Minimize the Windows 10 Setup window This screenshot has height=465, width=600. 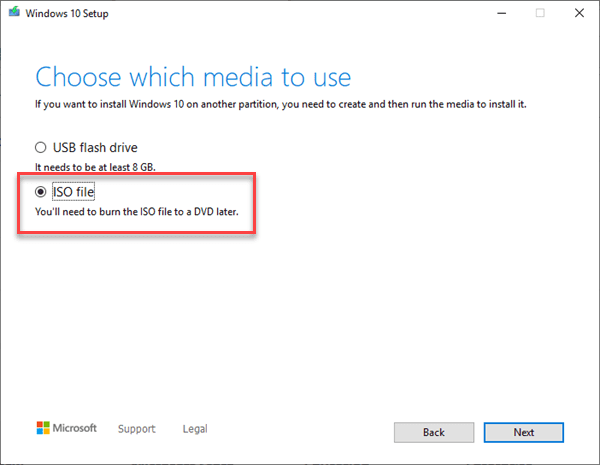click(502, 13)
